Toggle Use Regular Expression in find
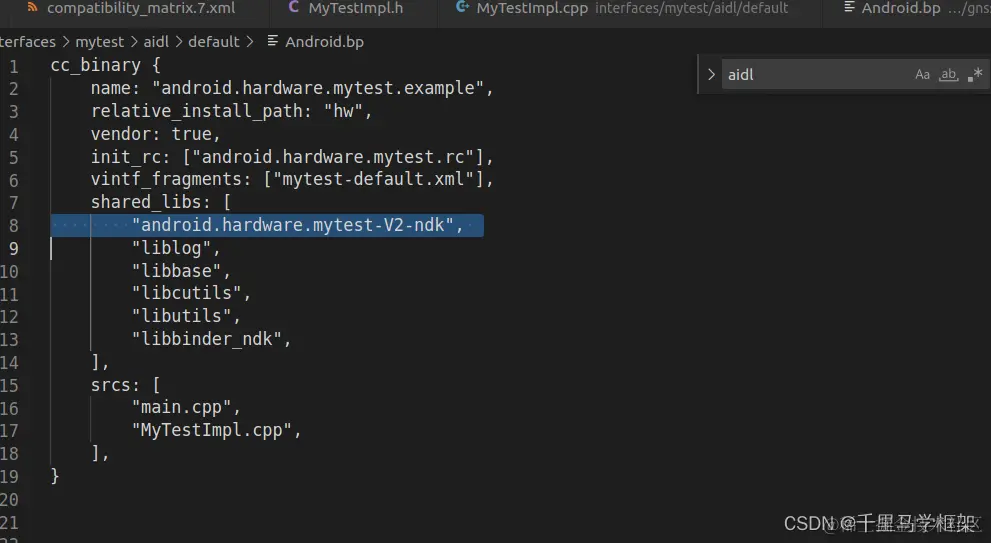Screen dimensions: 991x543 coord(975,75)
